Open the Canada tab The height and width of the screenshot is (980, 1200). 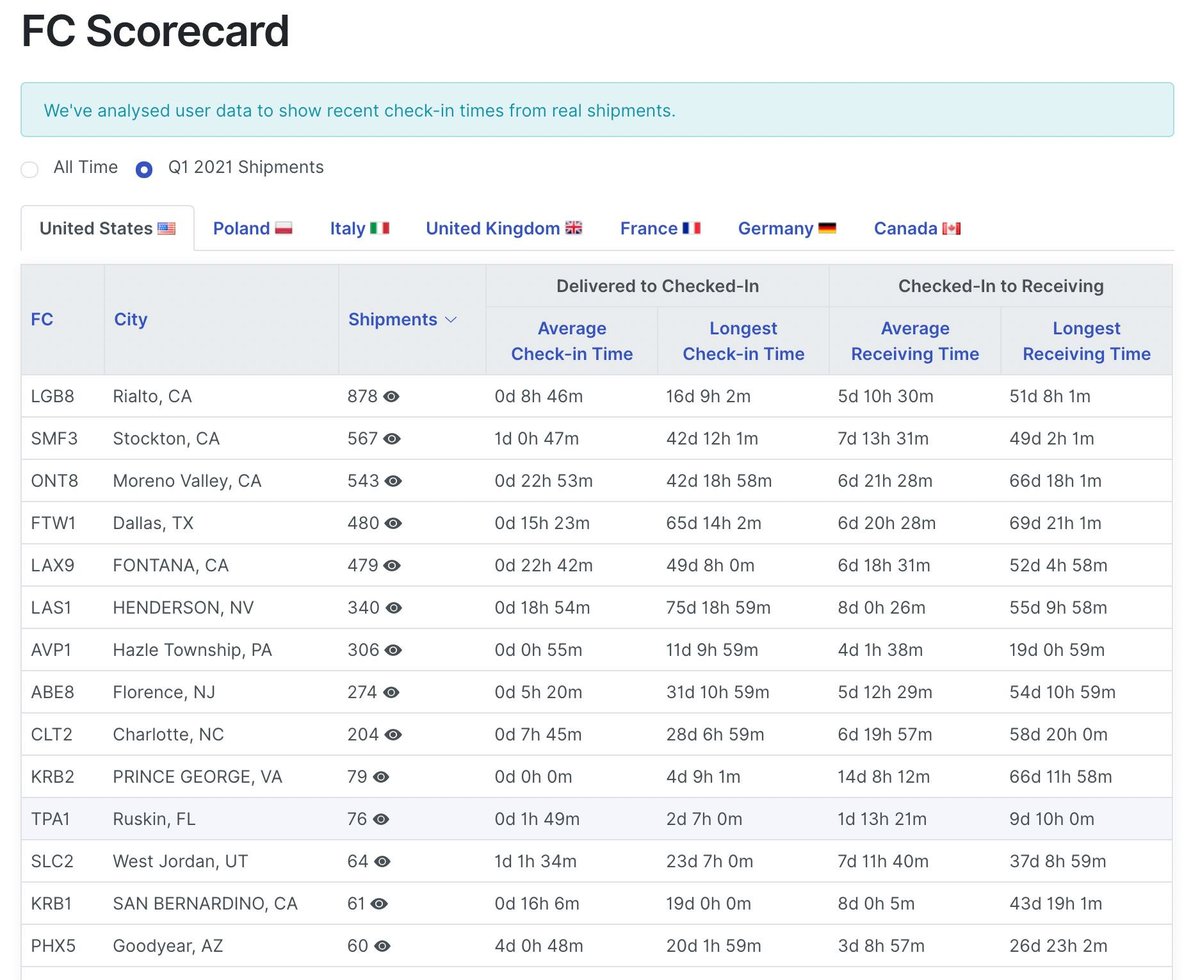917,228
